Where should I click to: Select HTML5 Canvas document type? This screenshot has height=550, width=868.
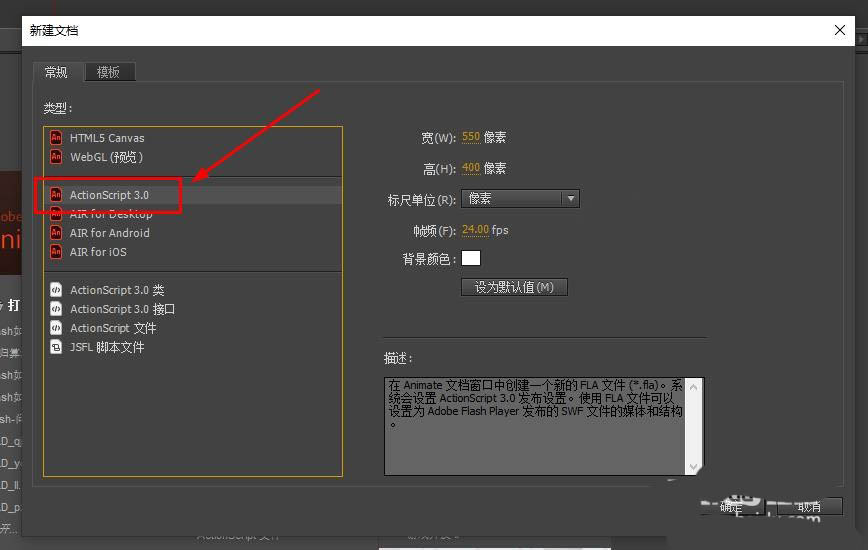193,138
